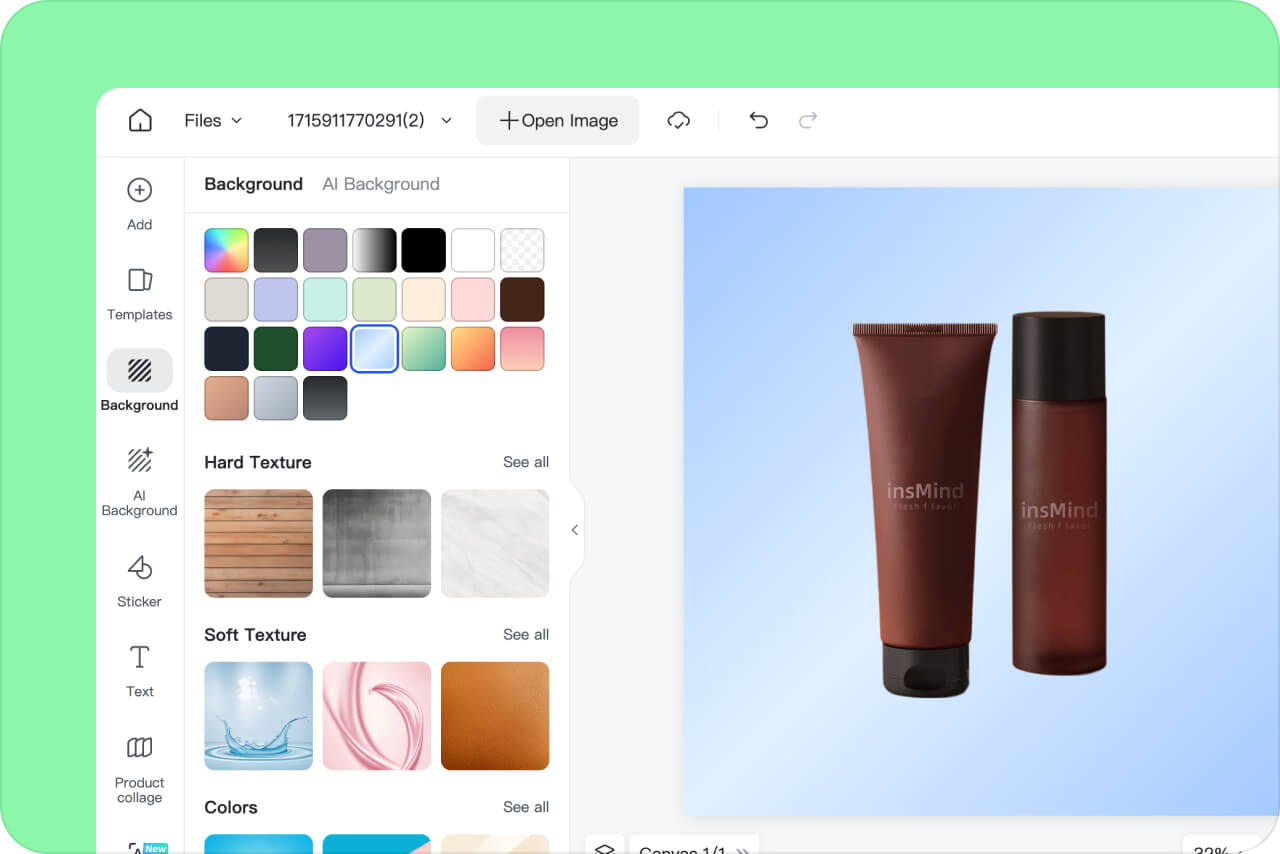Image resolution: width=1280 pixels, height=854 pixels.
Task: Choose the mint swatch
Action: (325, 299)
